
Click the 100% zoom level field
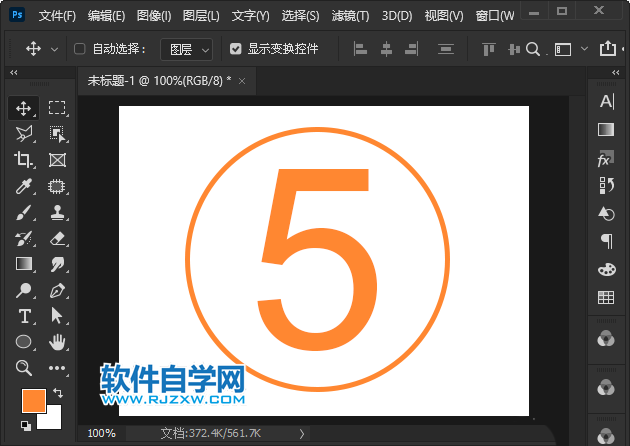click(102, 433)
